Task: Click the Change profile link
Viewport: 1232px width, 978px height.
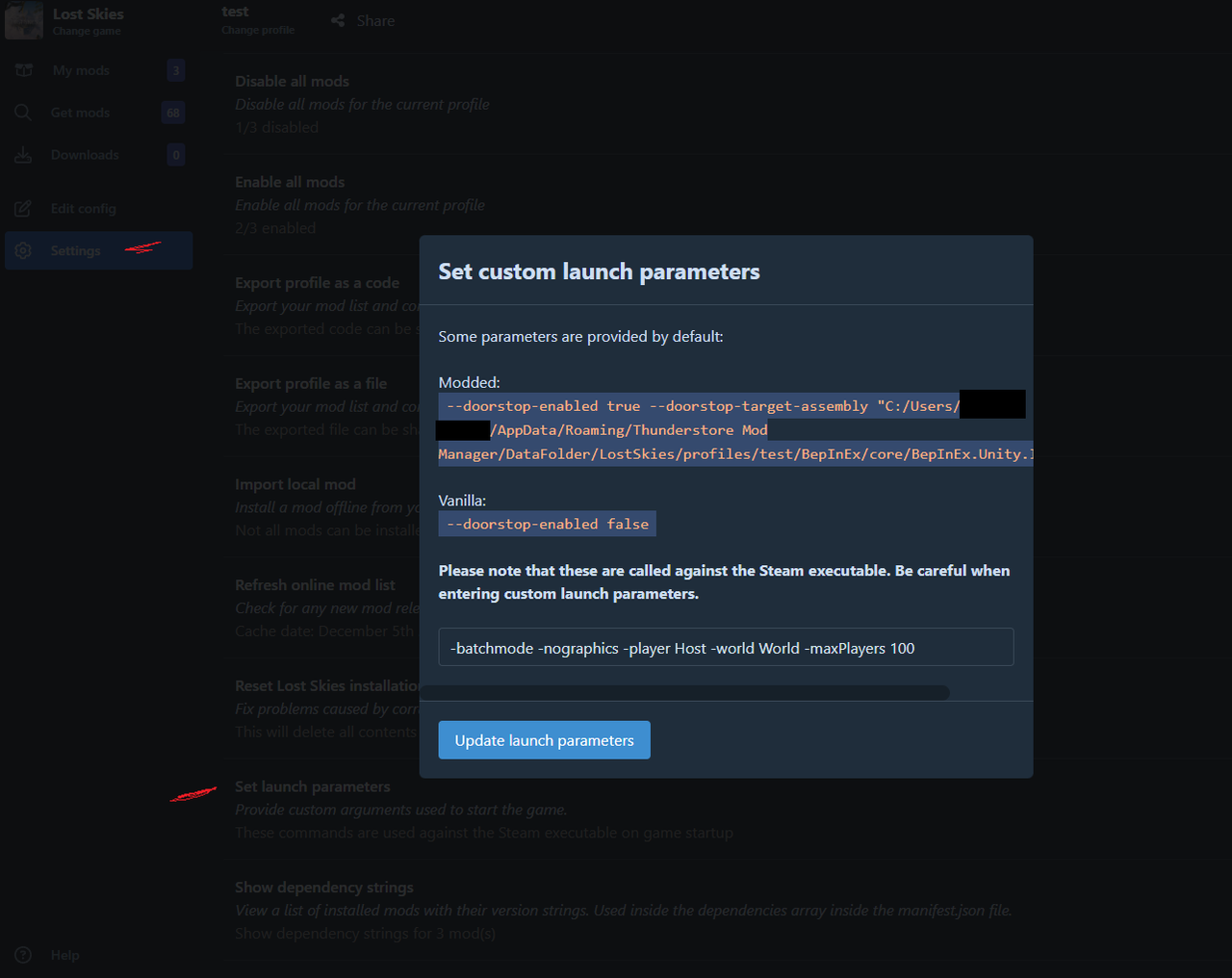Action: point(258,31)
